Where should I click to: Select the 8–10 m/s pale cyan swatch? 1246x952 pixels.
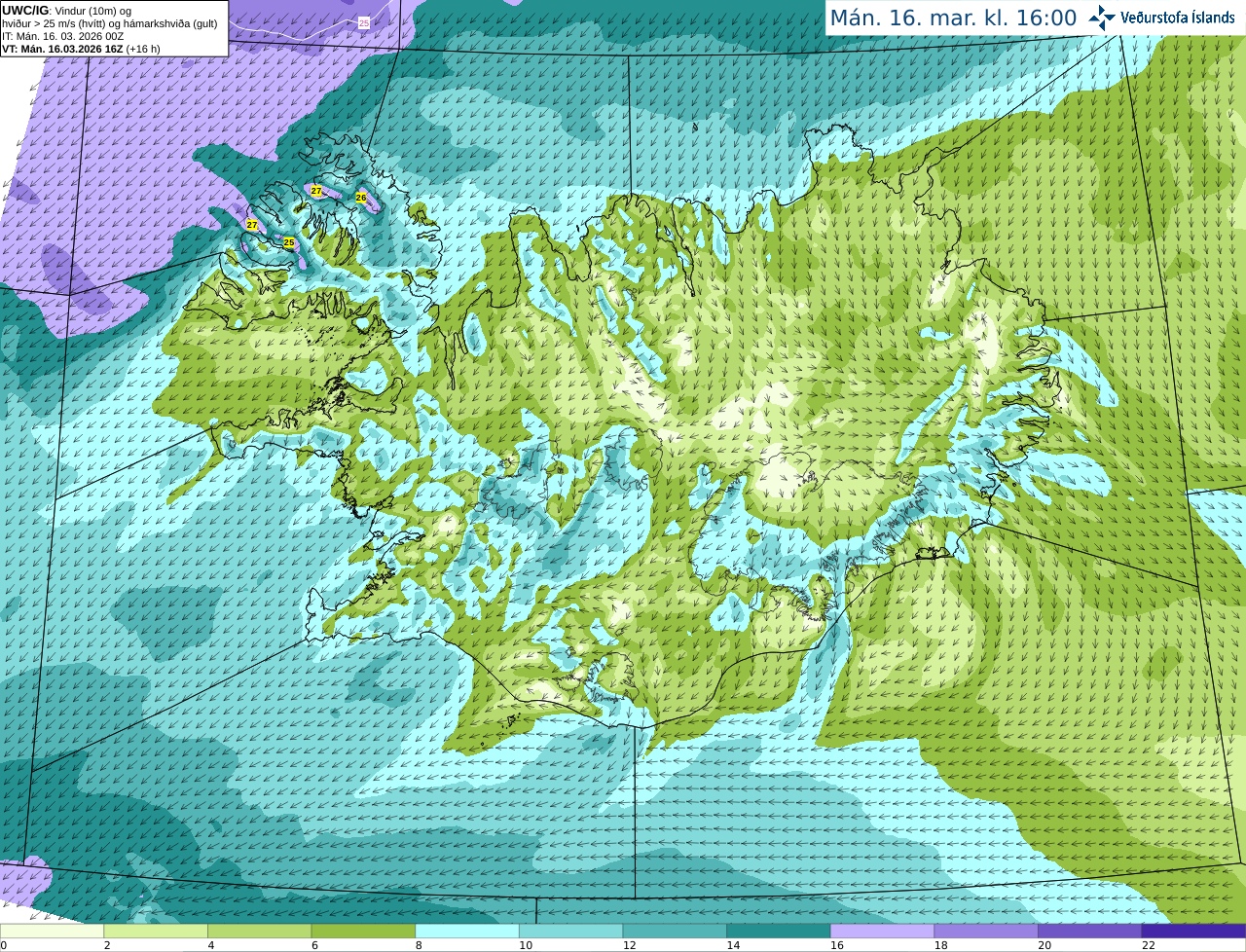467,932
